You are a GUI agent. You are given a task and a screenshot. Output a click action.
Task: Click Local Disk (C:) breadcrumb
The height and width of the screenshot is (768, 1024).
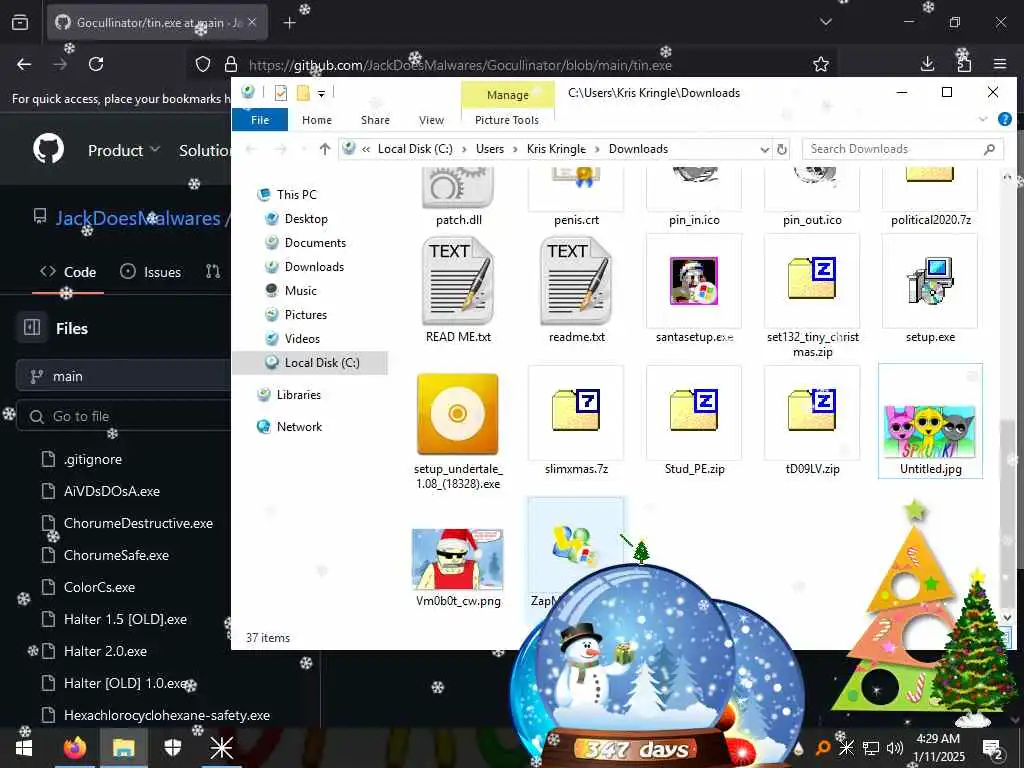415,149
